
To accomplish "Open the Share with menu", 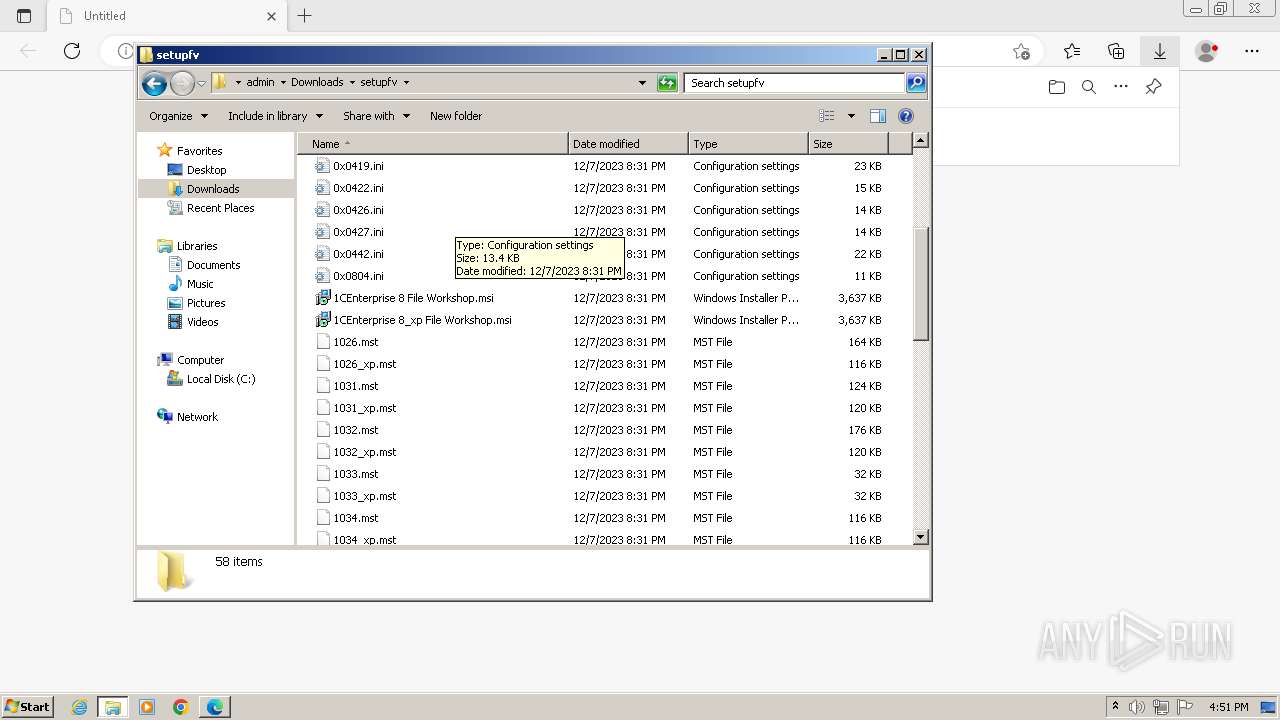I will coord(376,116).
